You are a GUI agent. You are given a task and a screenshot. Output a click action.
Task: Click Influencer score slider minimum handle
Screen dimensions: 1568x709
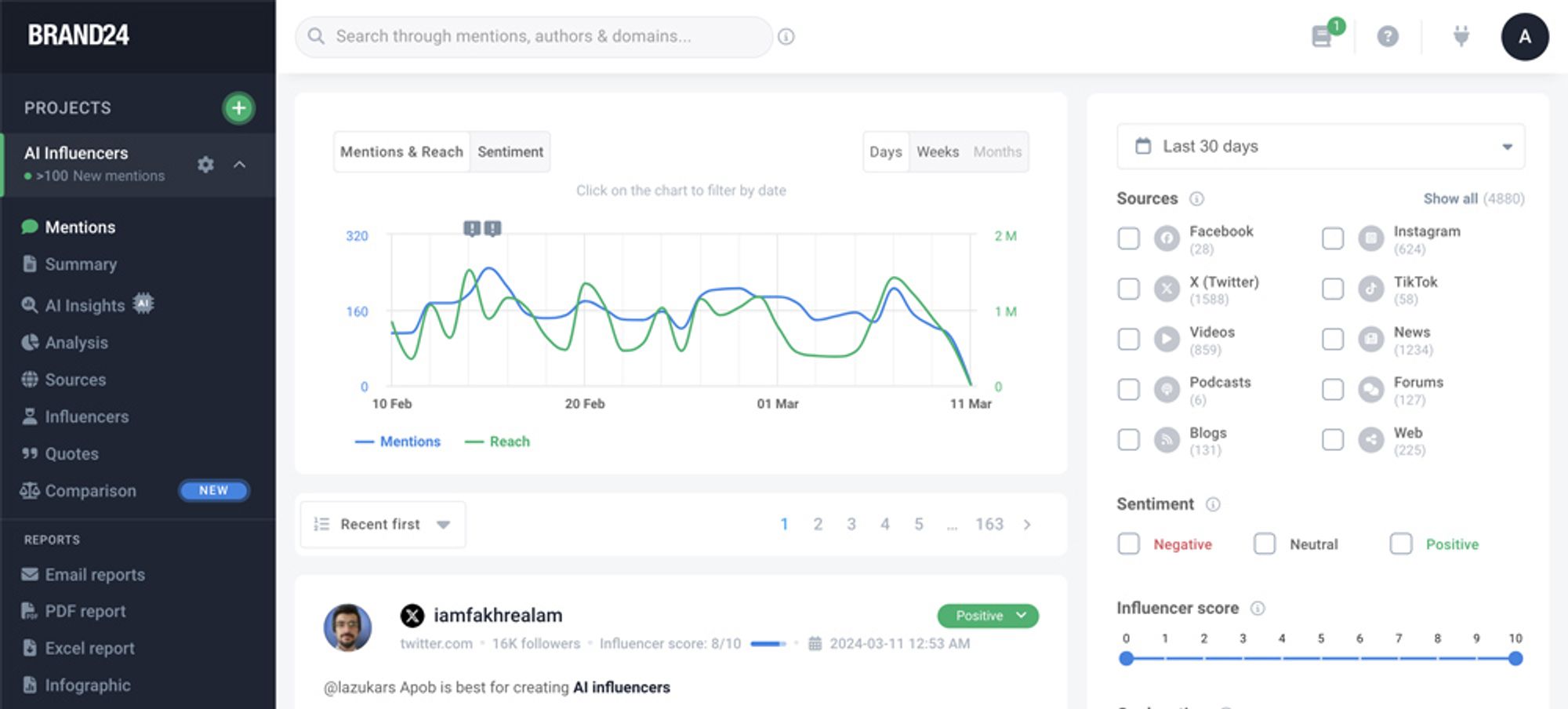click(1127, 659)
